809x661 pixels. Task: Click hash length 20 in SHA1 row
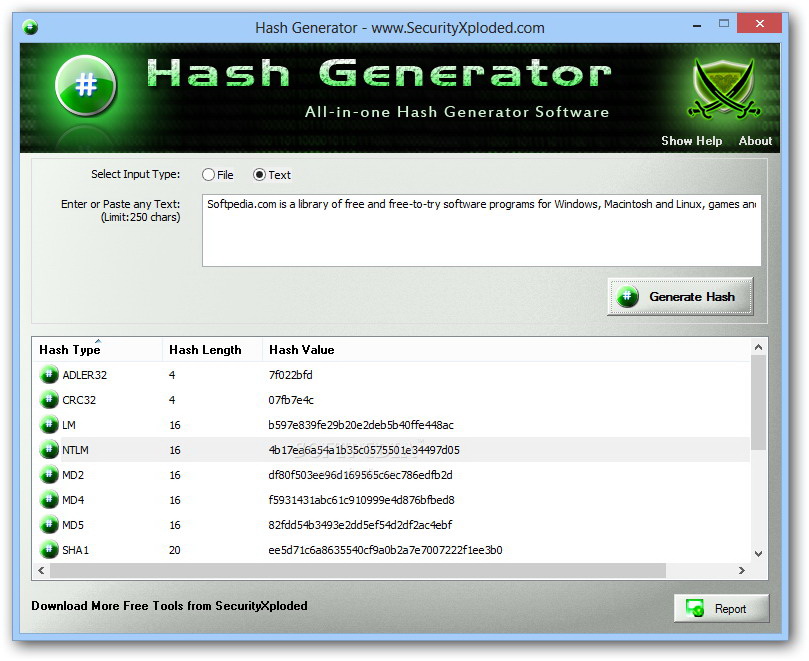click(x=175, y=550)
